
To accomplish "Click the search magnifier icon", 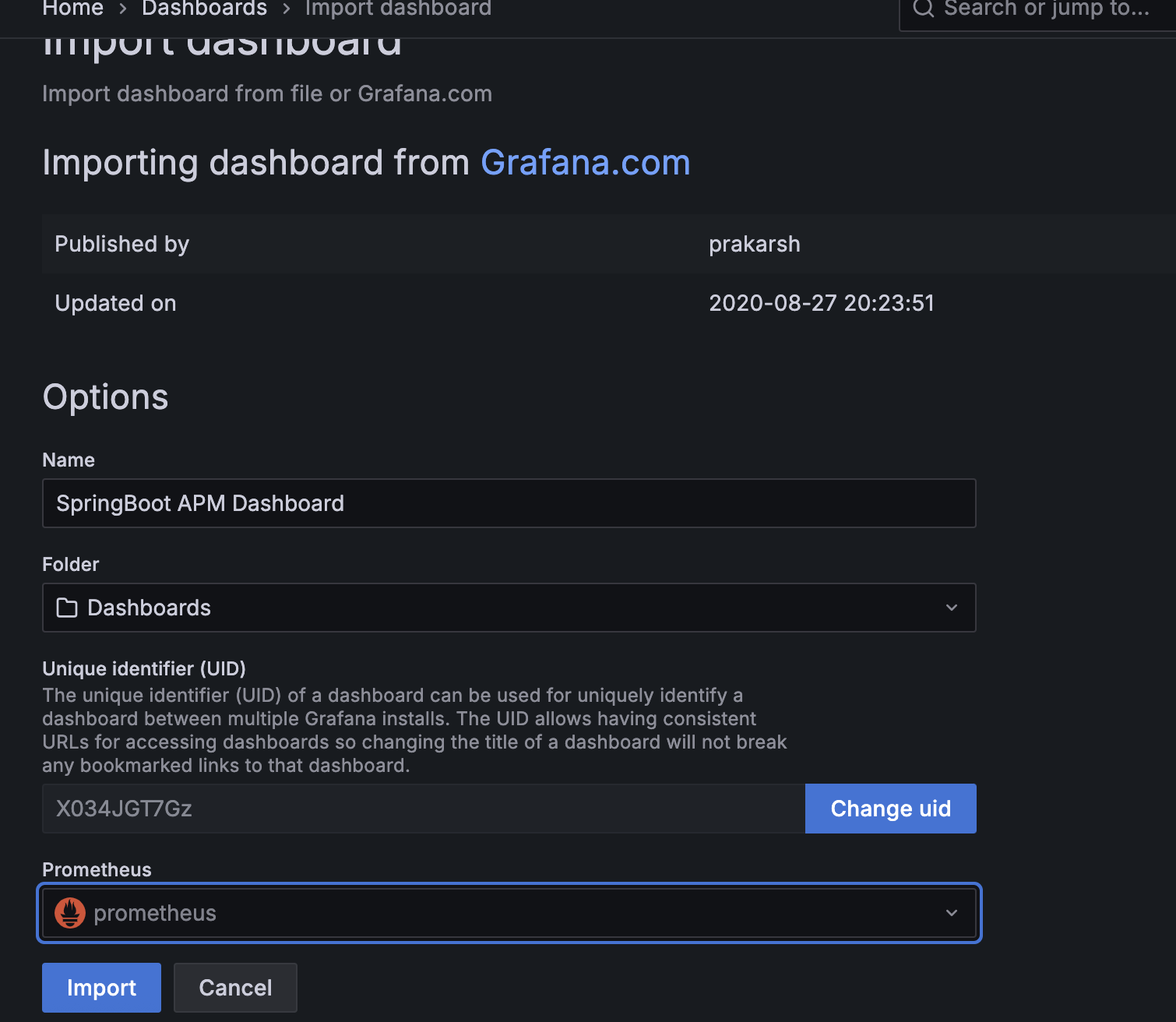I will coord(923,9).
